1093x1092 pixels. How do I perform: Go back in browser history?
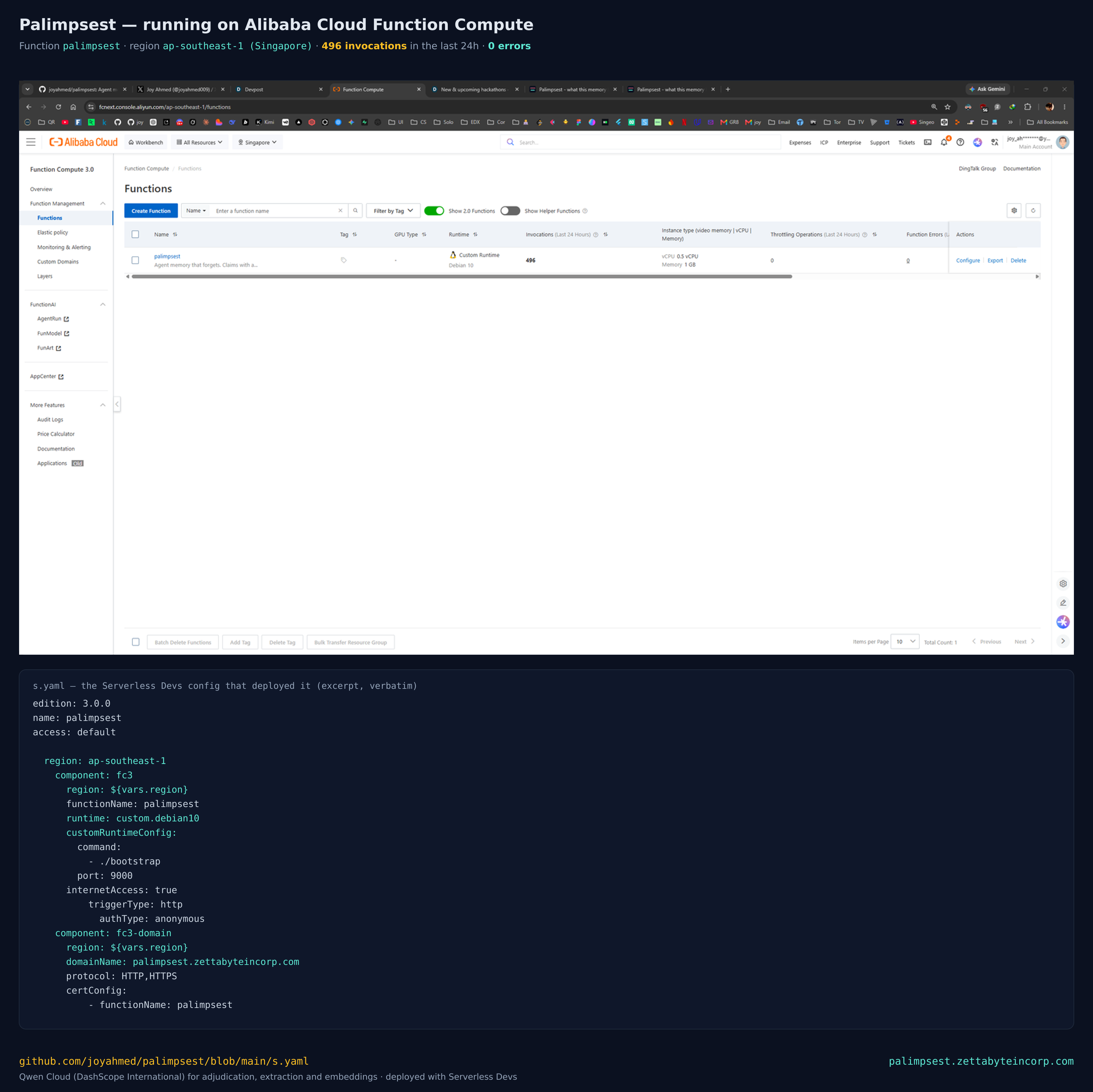click(x=29, y=106)
